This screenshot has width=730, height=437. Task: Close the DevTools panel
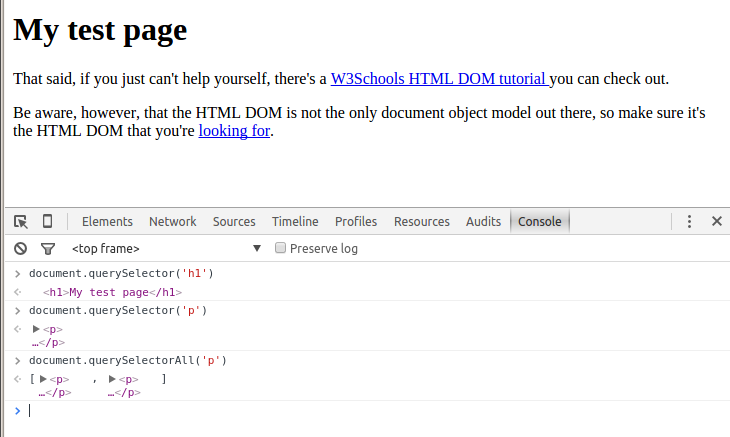click(716, 221)
